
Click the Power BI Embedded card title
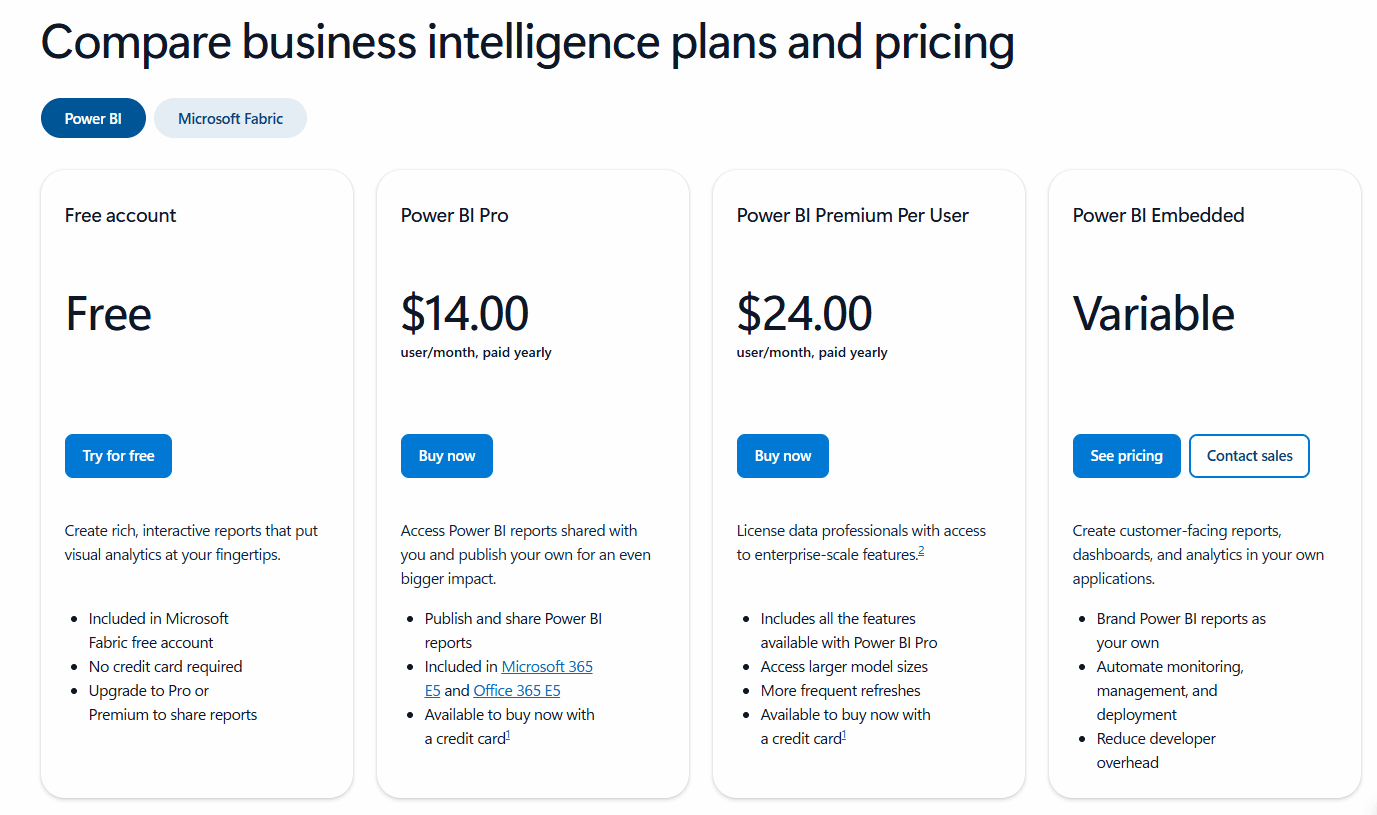tap(1158, 215)
